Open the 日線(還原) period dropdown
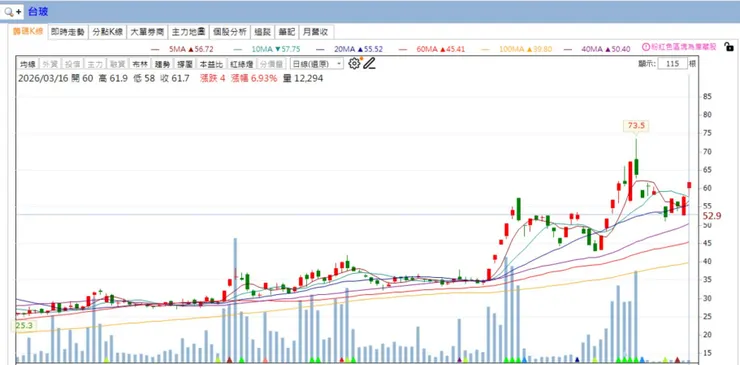The width and height of the screenshot is (740, 365). pyautogui.click(x=316, y=64)
